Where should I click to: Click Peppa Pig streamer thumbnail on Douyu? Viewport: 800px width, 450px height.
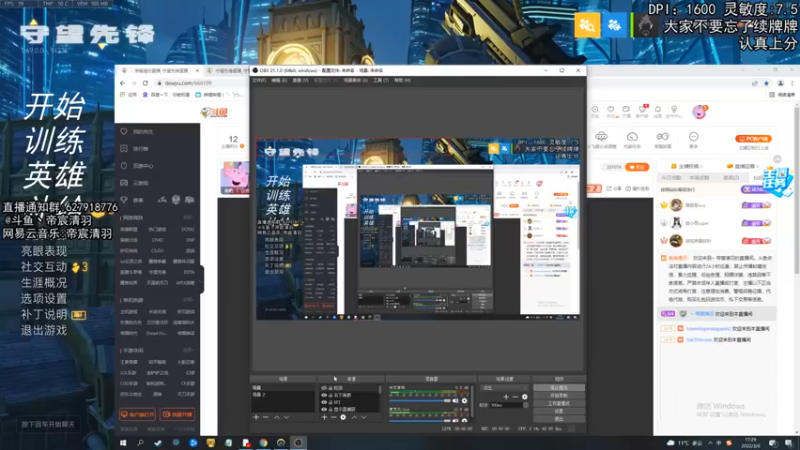coord(234,177)
